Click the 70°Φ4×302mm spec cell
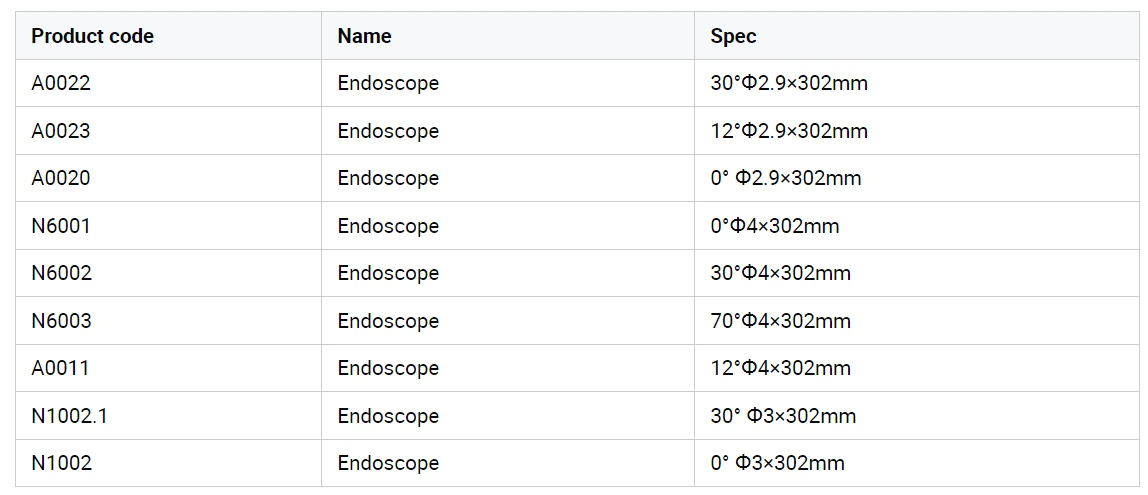This screenshot has width=1148, height=495. pyautogui.click(x=917, y=321)
